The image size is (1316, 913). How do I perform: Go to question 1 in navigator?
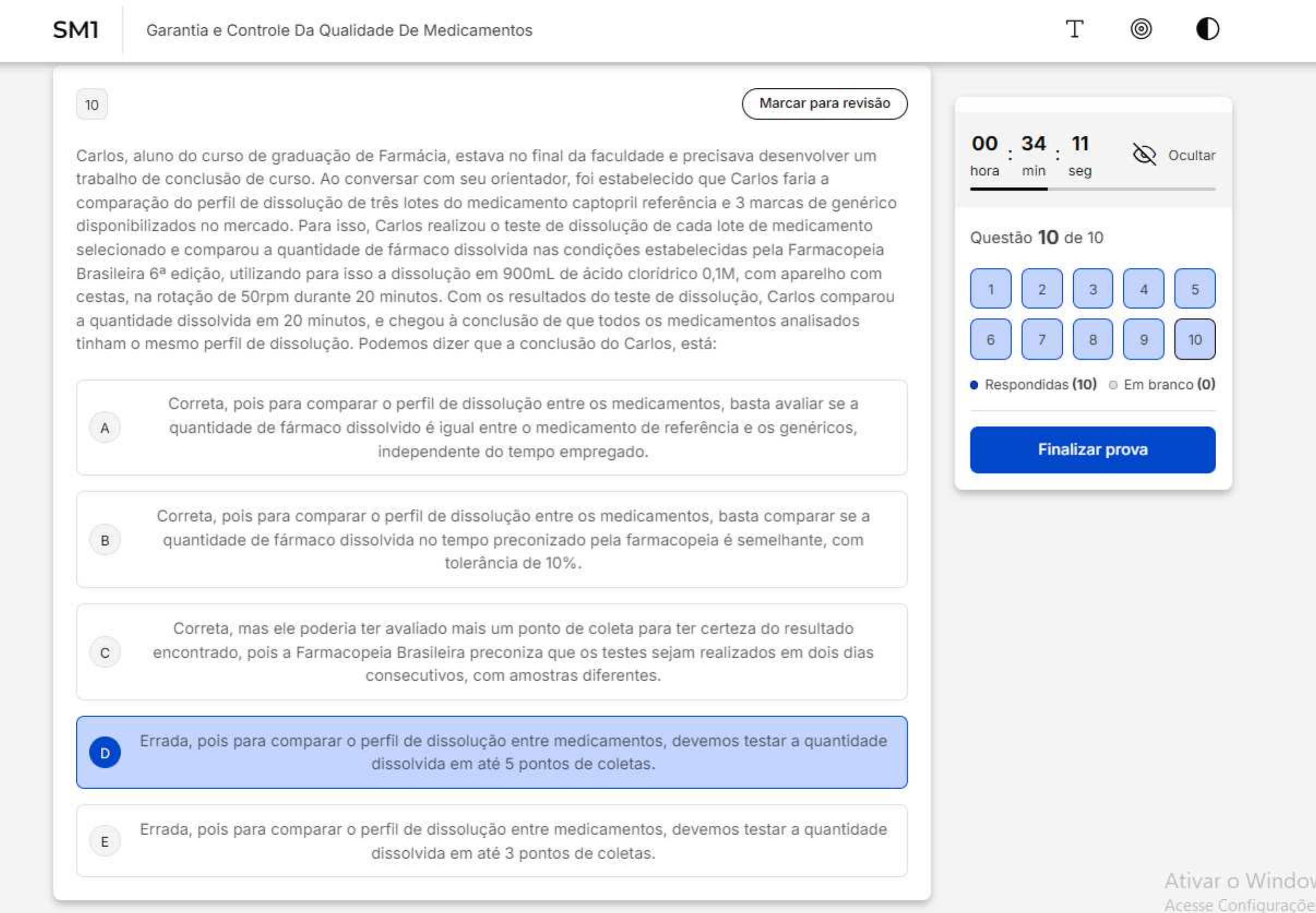click(x=990, y=289)
